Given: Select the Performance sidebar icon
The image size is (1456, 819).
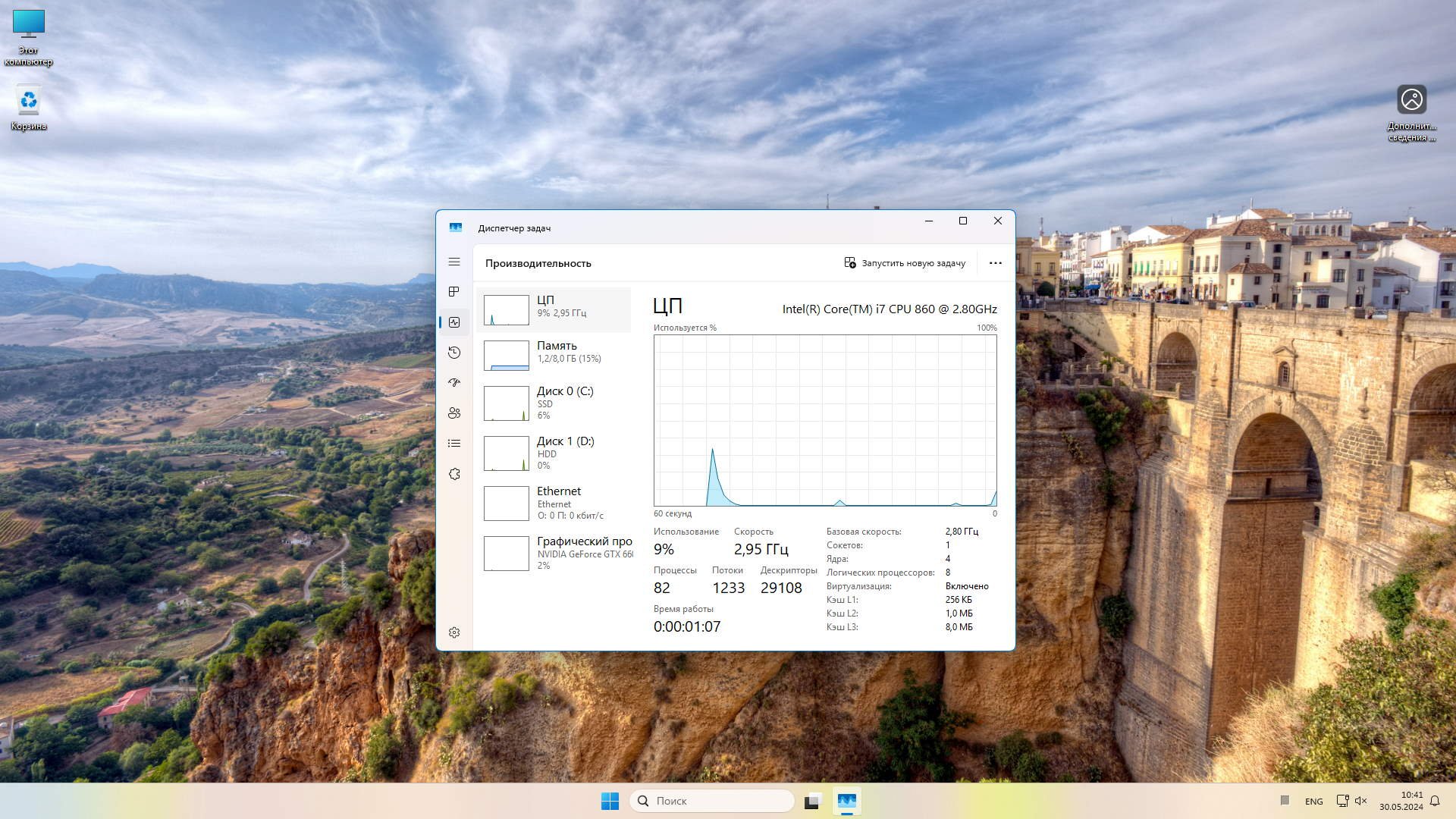Looking at the screenshot, I should click(x=454, y=322).
